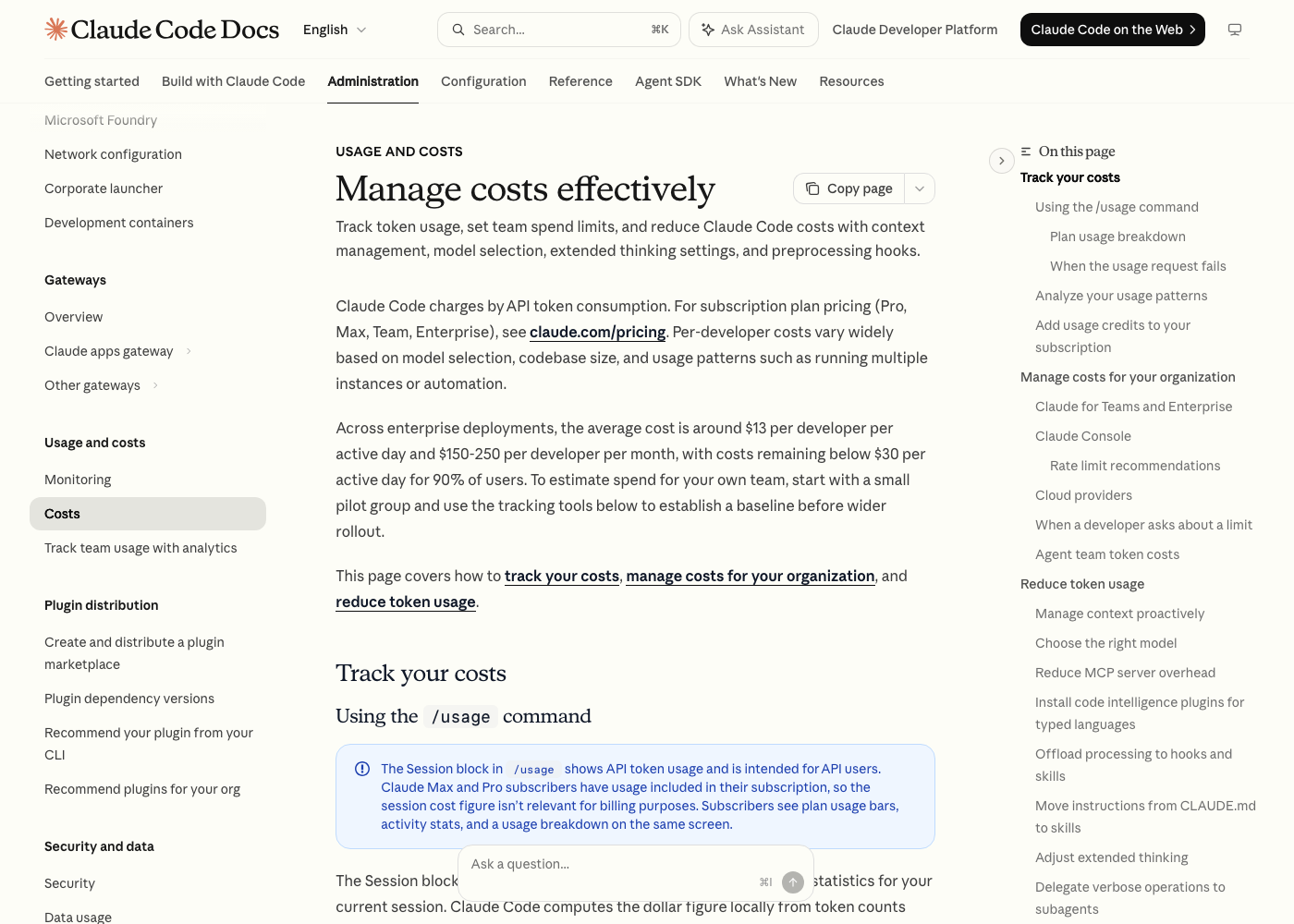This screenshot has height=924, width=1294.
Task: Expand the Other gateways chevron
Action: pyautogui.click(x=155, y=385)
